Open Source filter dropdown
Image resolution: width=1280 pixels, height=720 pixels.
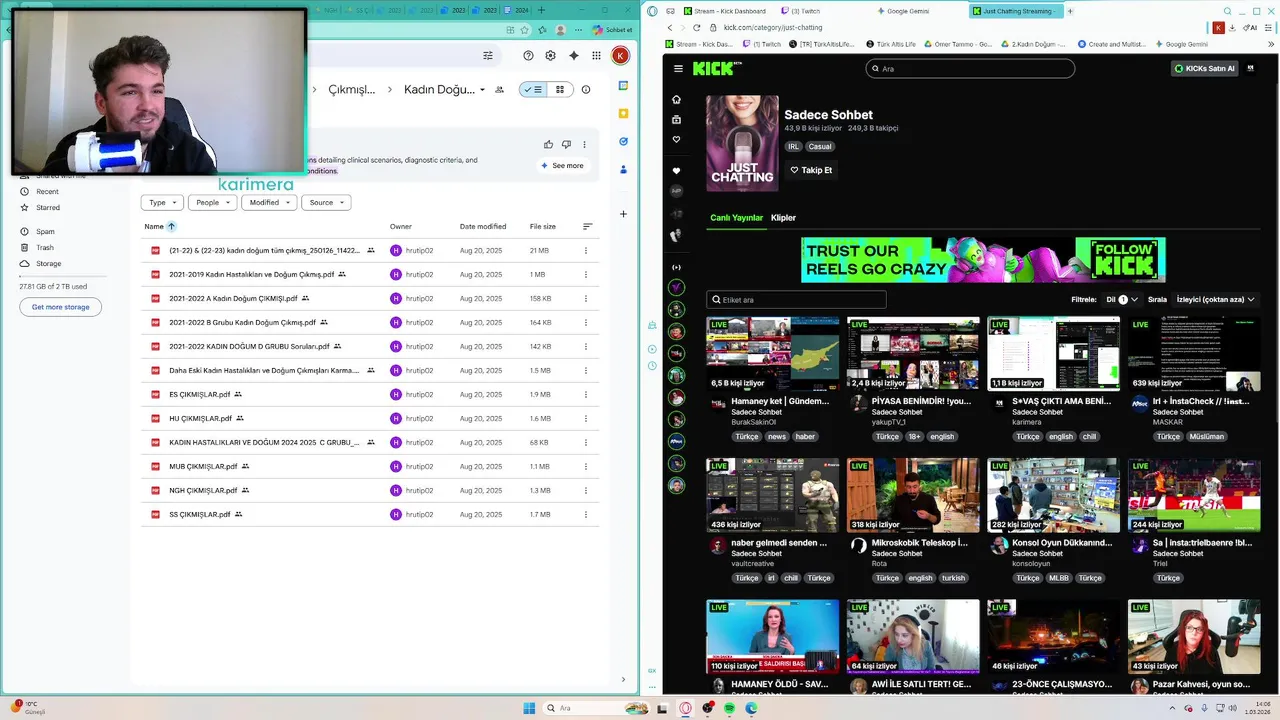327,202
